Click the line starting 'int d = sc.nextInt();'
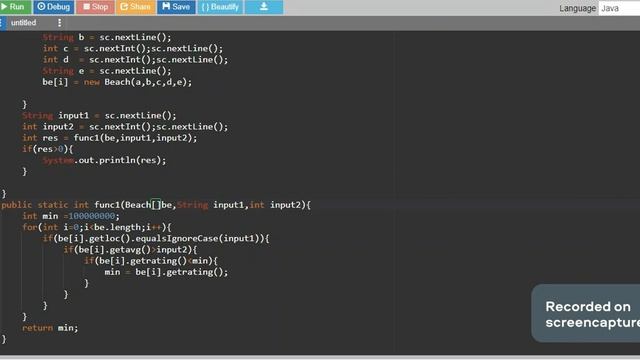 pos(135,60)
